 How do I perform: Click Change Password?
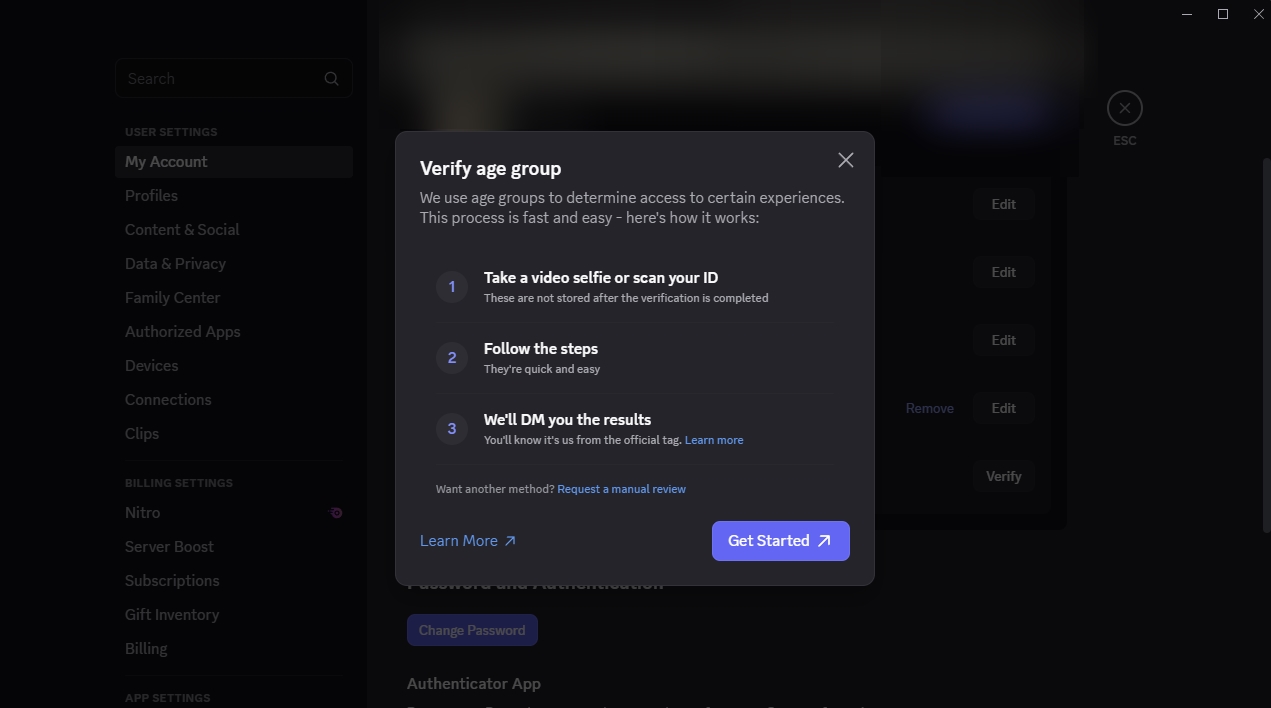(x=471, y=630)
